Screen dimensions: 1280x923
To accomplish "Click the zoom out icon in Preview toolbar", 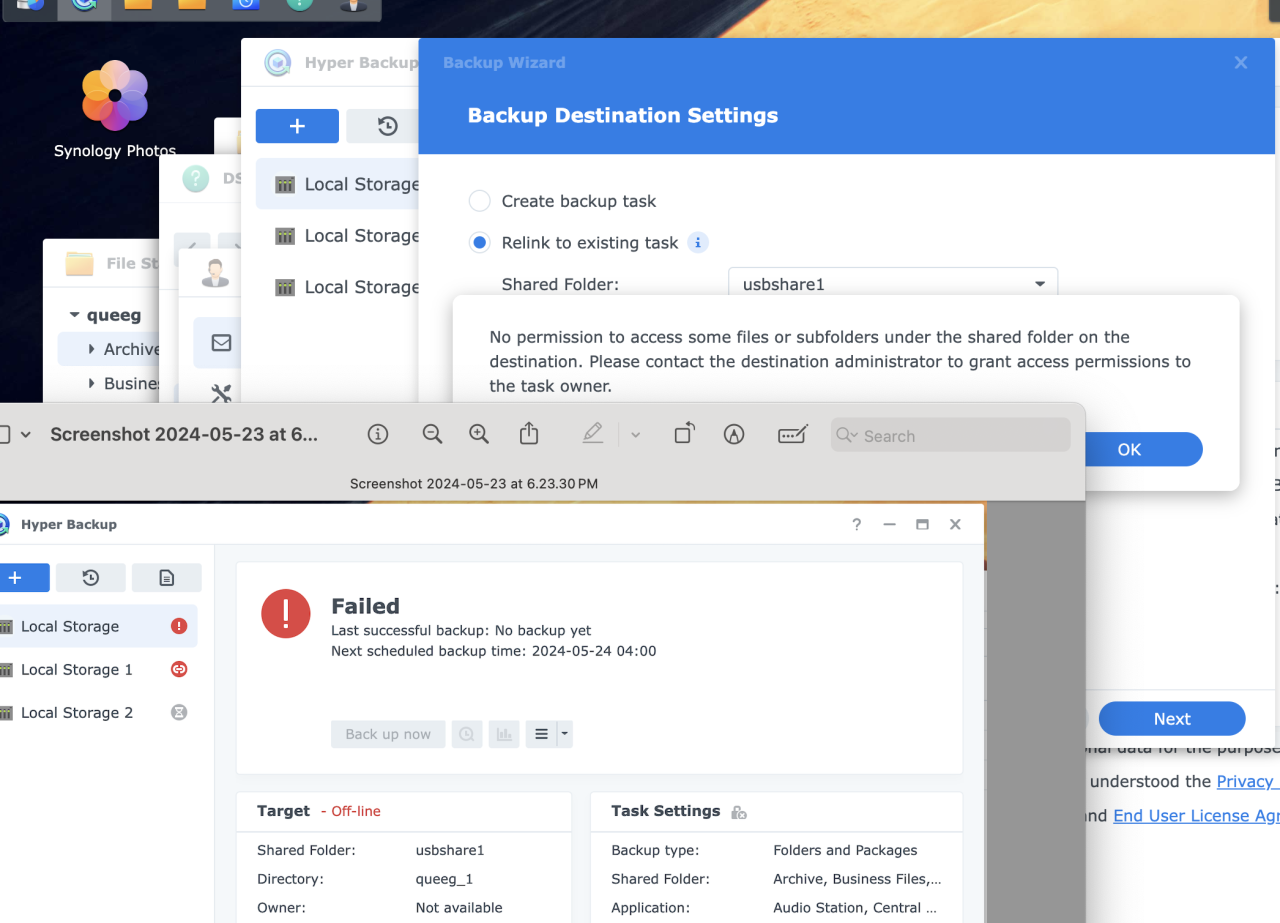I will (x=432, y=434).
